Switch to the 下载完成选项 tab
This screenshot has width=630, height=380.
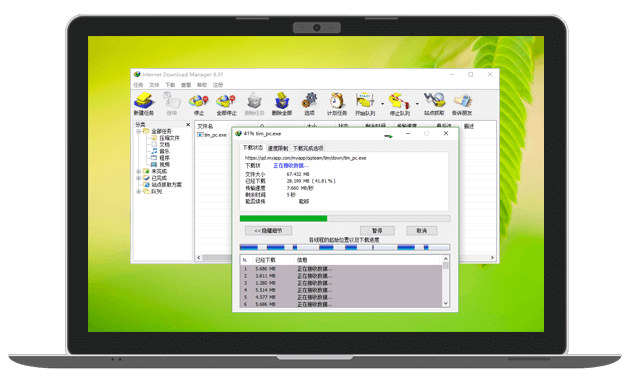(x=308, y=148)
